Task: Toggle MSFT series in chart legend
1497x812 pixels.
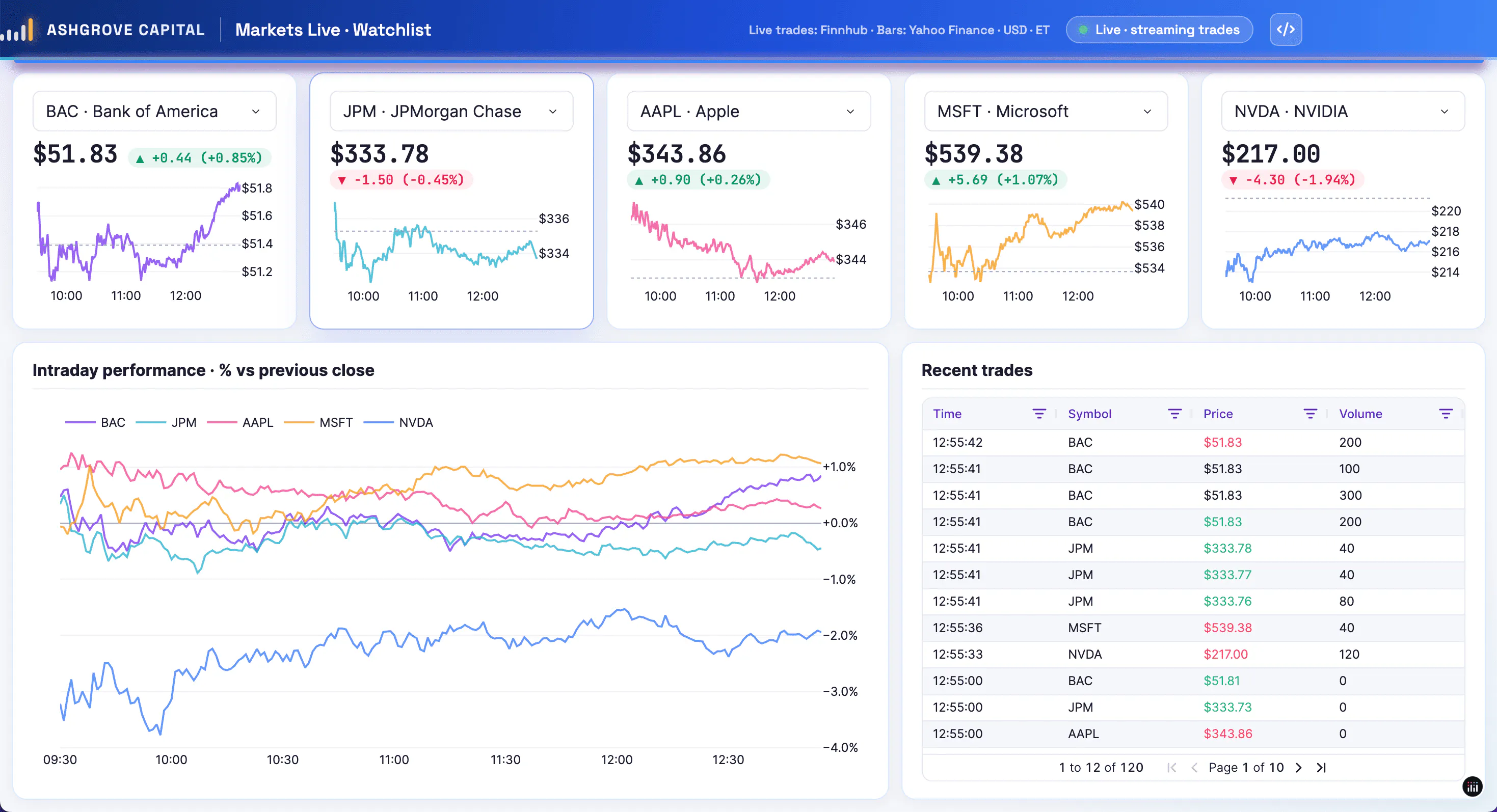Action: click(318, 422)
